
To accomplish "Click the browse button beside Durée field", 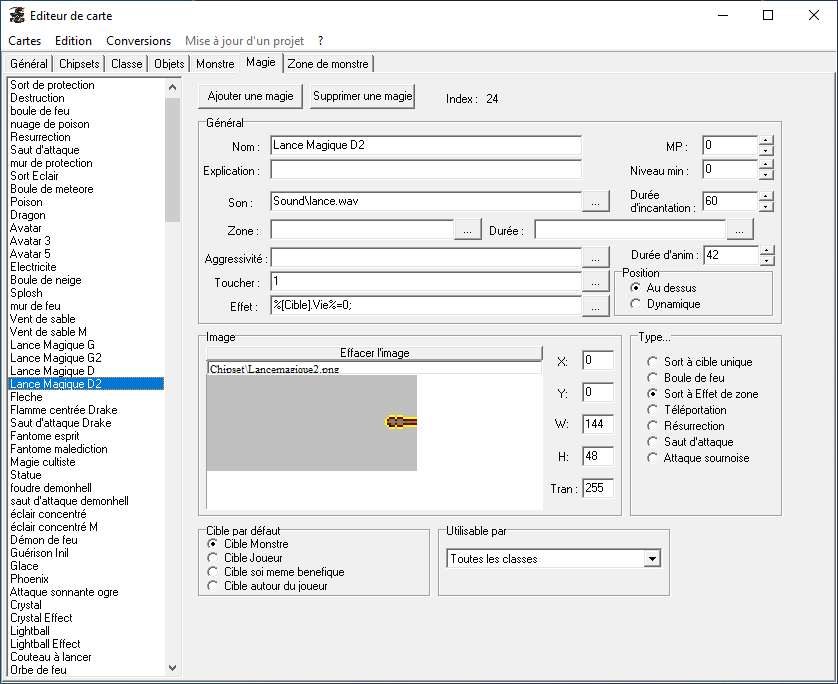I will click(740, 230).
